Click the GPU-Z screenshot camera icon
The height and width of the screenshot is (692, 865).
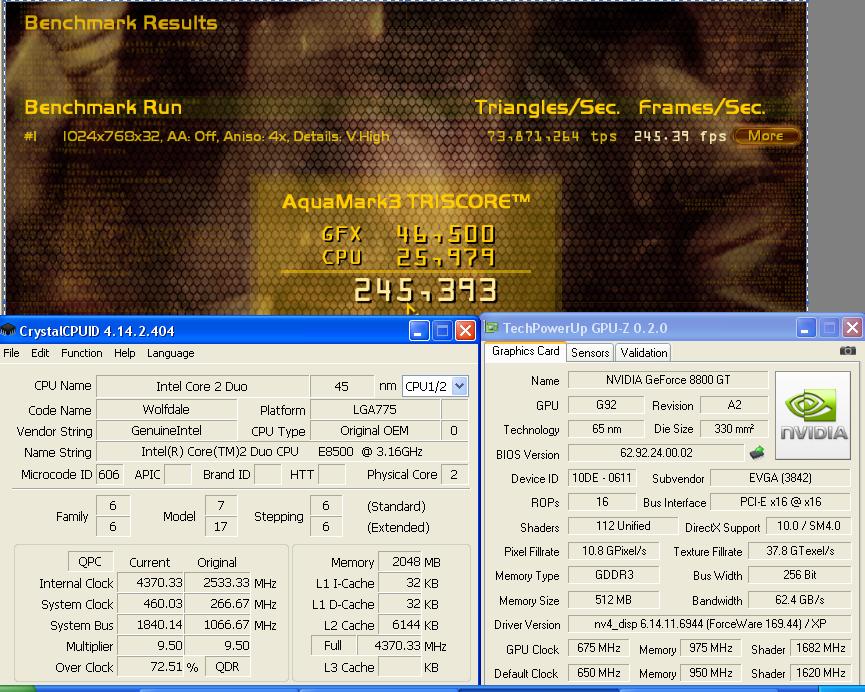847,351
